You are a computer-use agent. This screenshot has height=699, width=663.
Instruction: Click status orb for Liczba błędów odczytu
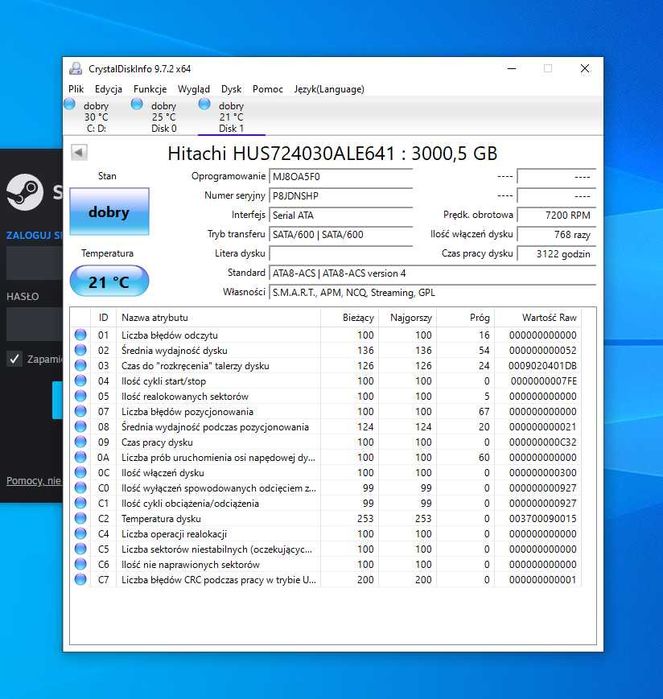click(81, 335)
